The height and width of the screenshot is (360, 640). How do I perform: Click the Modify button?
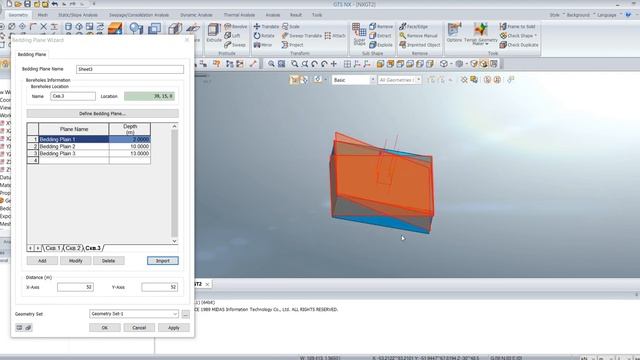[76, 261]
